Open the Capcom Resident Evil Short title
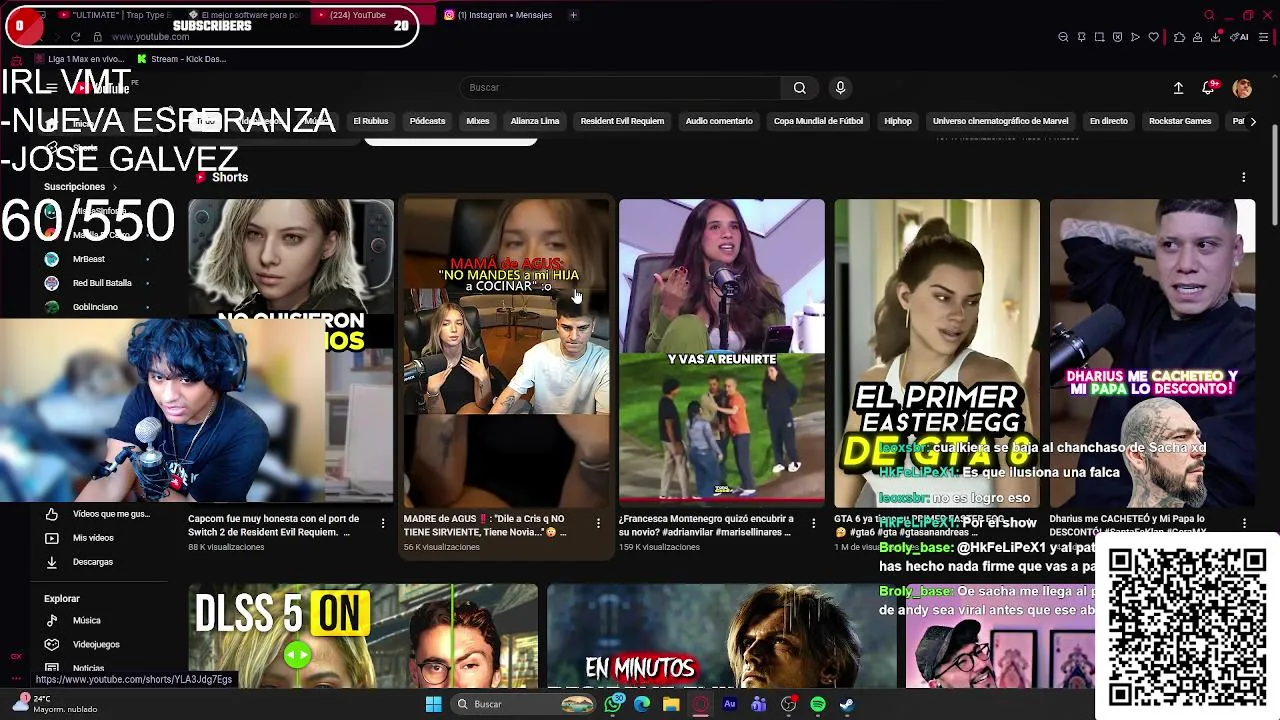1280x720 pixels. (x=273, y=525)
